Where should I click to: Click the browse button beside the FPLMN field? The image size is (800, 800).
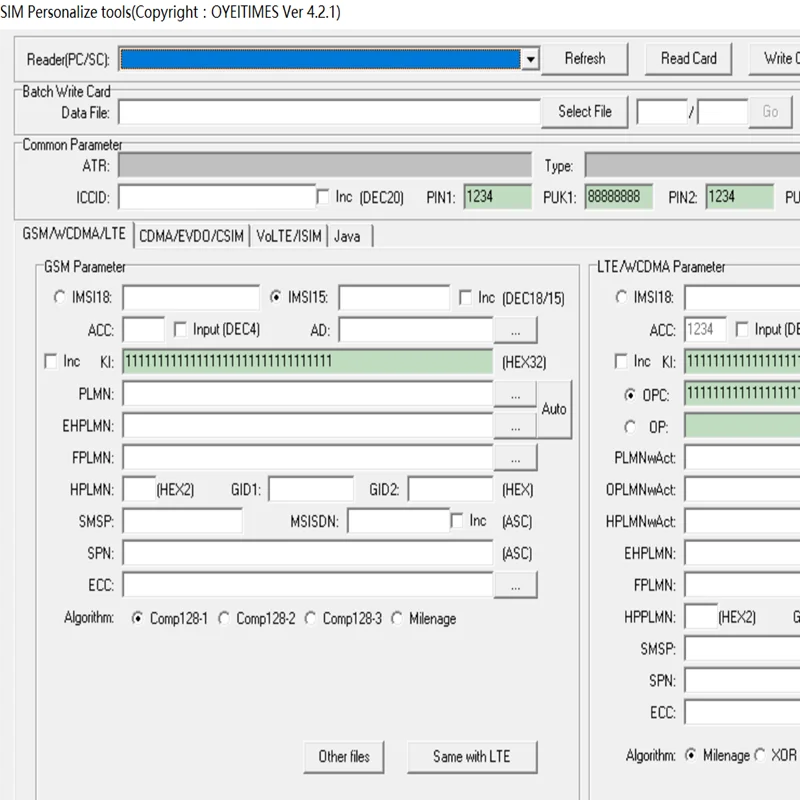515,458
